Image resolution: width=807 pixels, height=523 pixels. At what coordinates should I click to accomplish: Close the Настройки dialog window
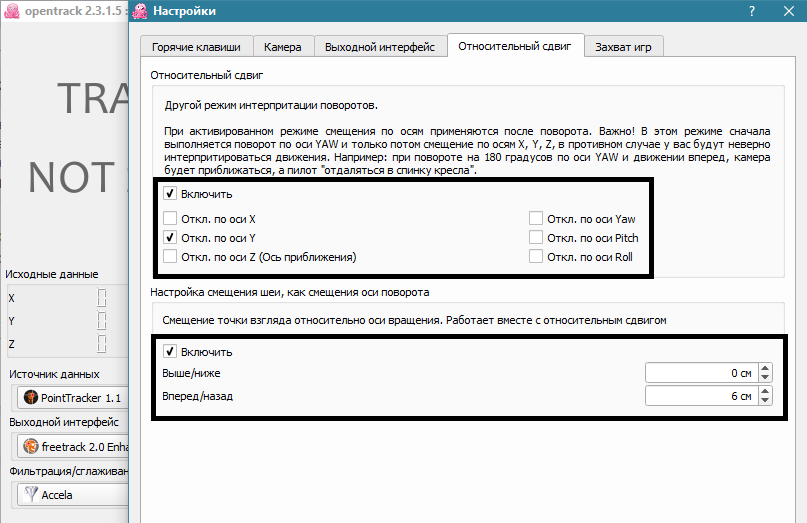788,11
